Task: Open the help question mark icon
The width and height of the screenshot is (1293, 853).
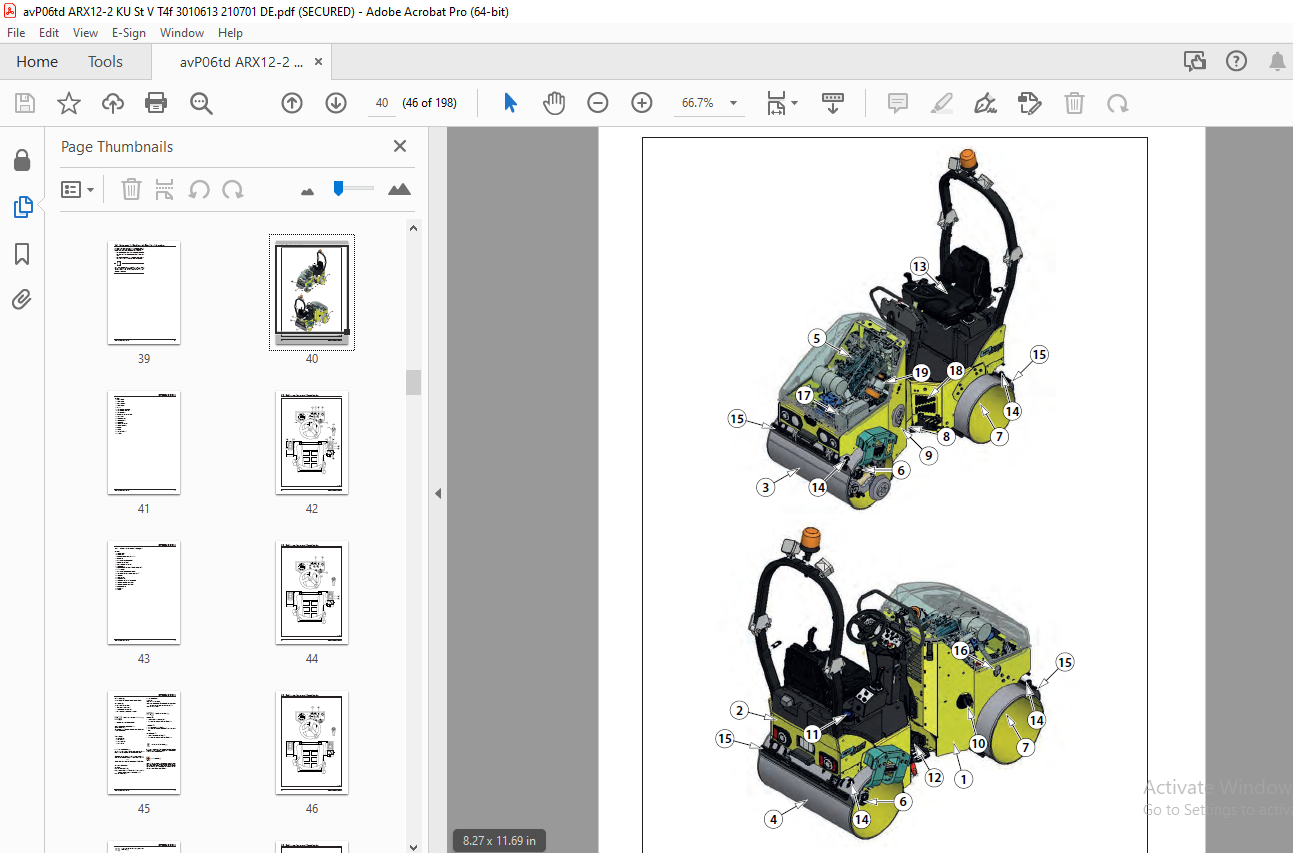Action: point(1237,61)
